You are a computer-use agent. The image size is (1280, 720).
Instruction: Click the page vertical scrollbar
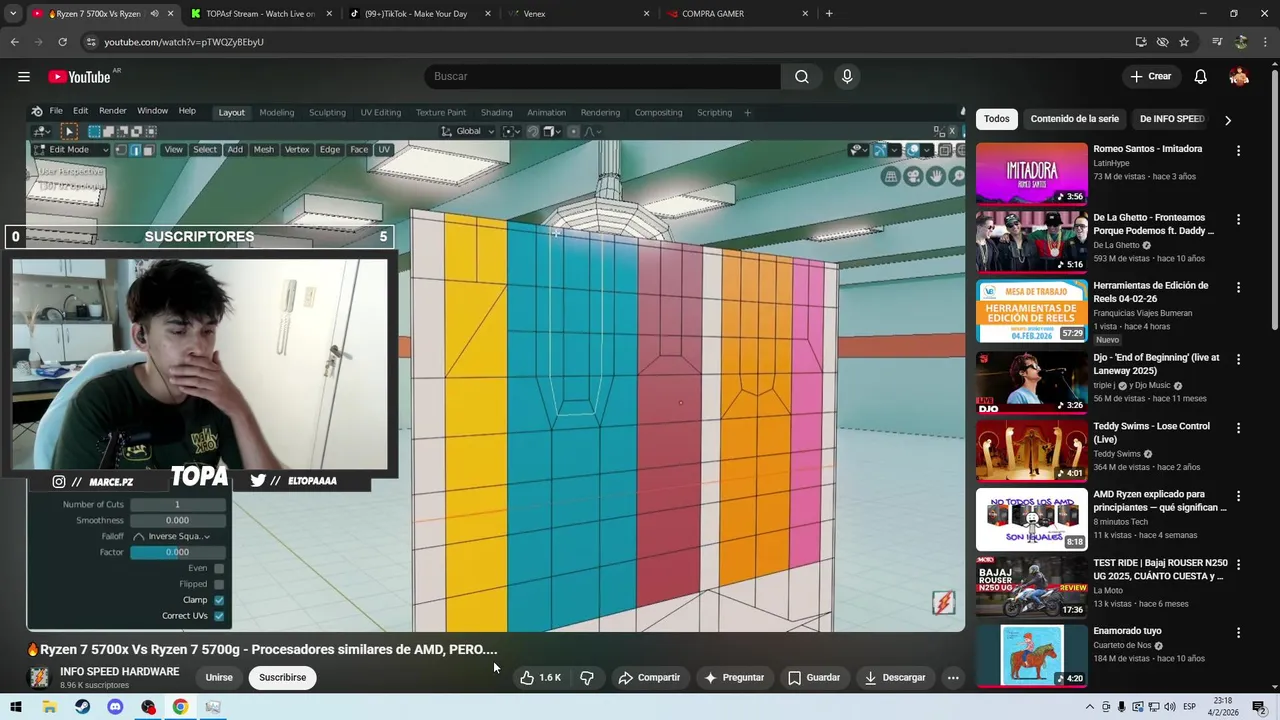pos(1274,200)
